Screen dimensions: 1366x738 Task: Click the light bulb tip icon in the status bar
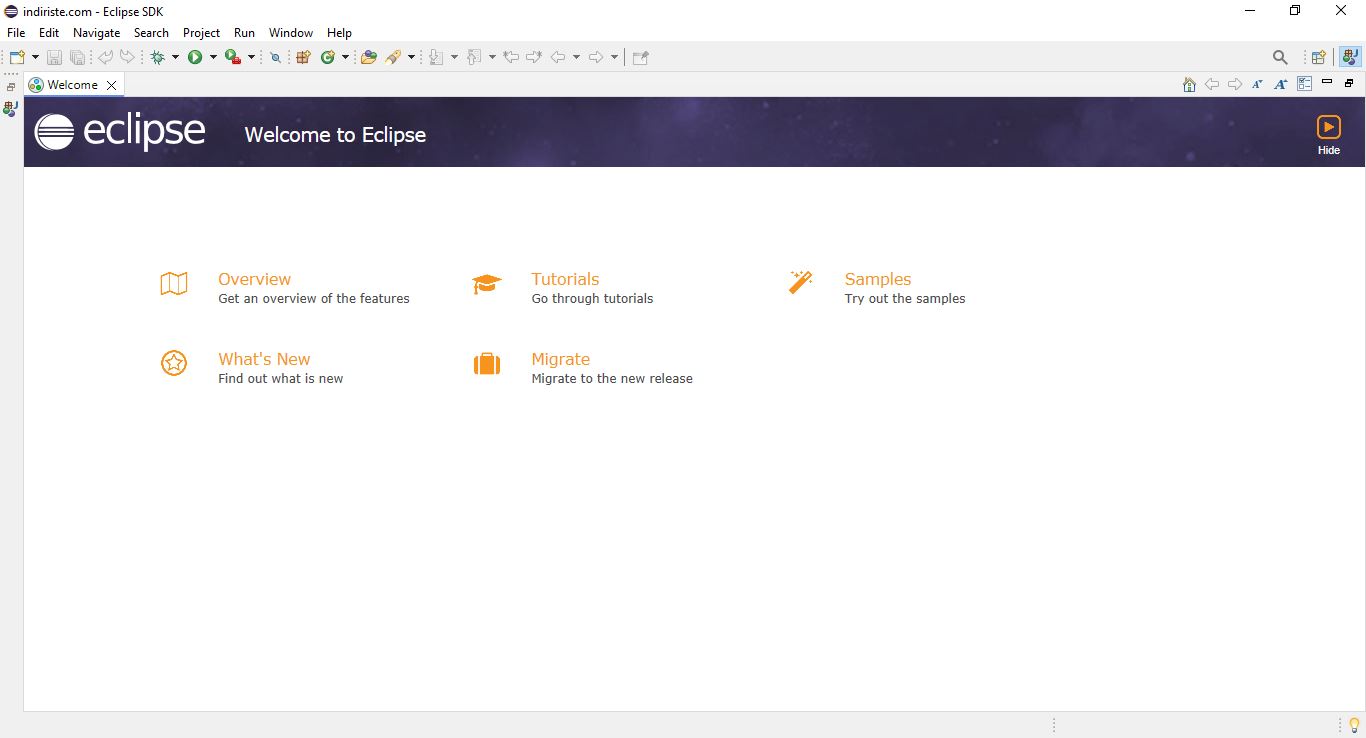(x=1355, y=725)
